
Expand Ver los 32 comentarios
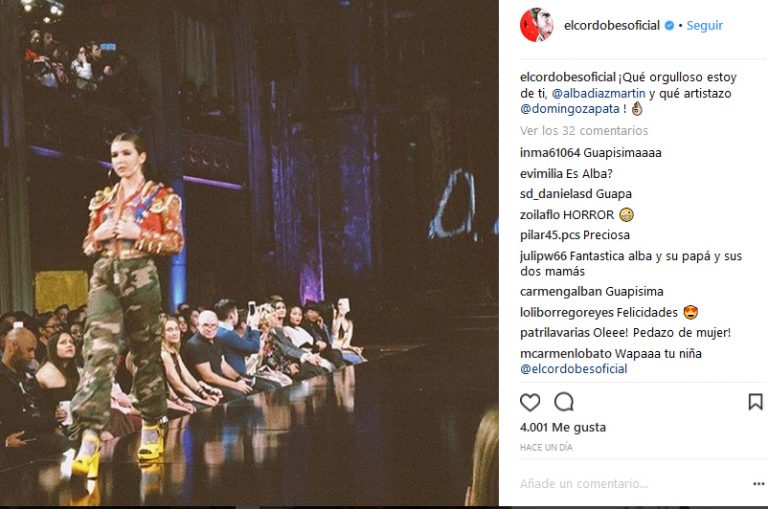click(x=584, y=131)
